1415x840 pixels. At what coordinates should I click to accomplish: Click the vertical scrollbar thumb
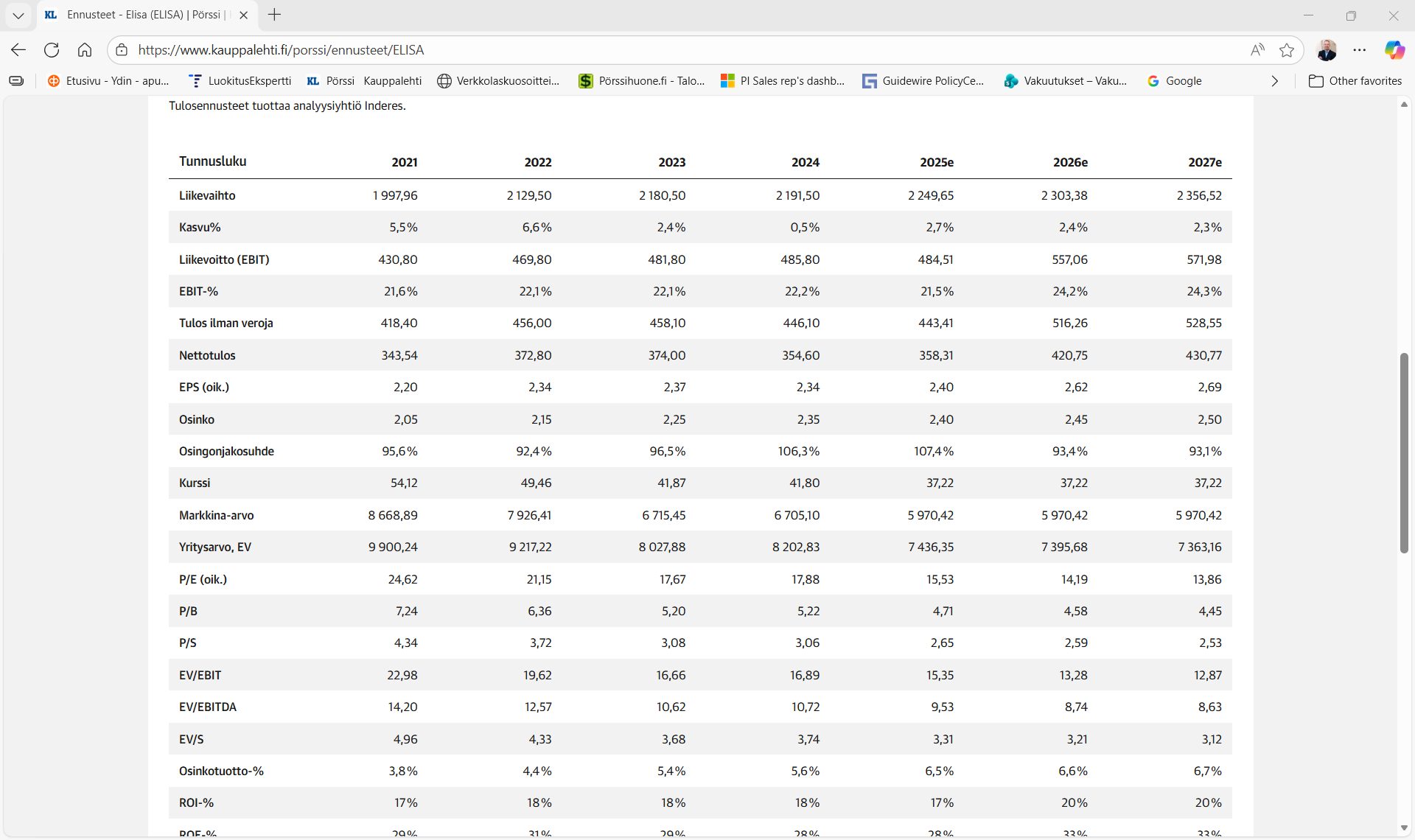click(1404, 453)
